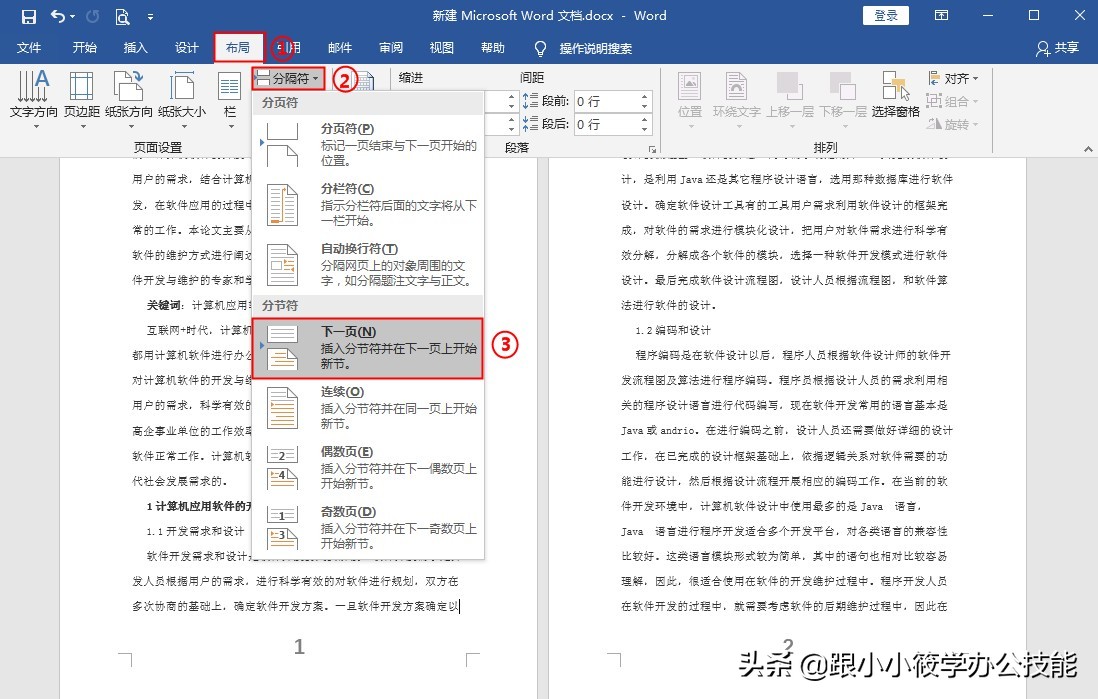Open the 分隔符 Breaks dropdown
Screen dimensions: 1098x699
(290, 78)
